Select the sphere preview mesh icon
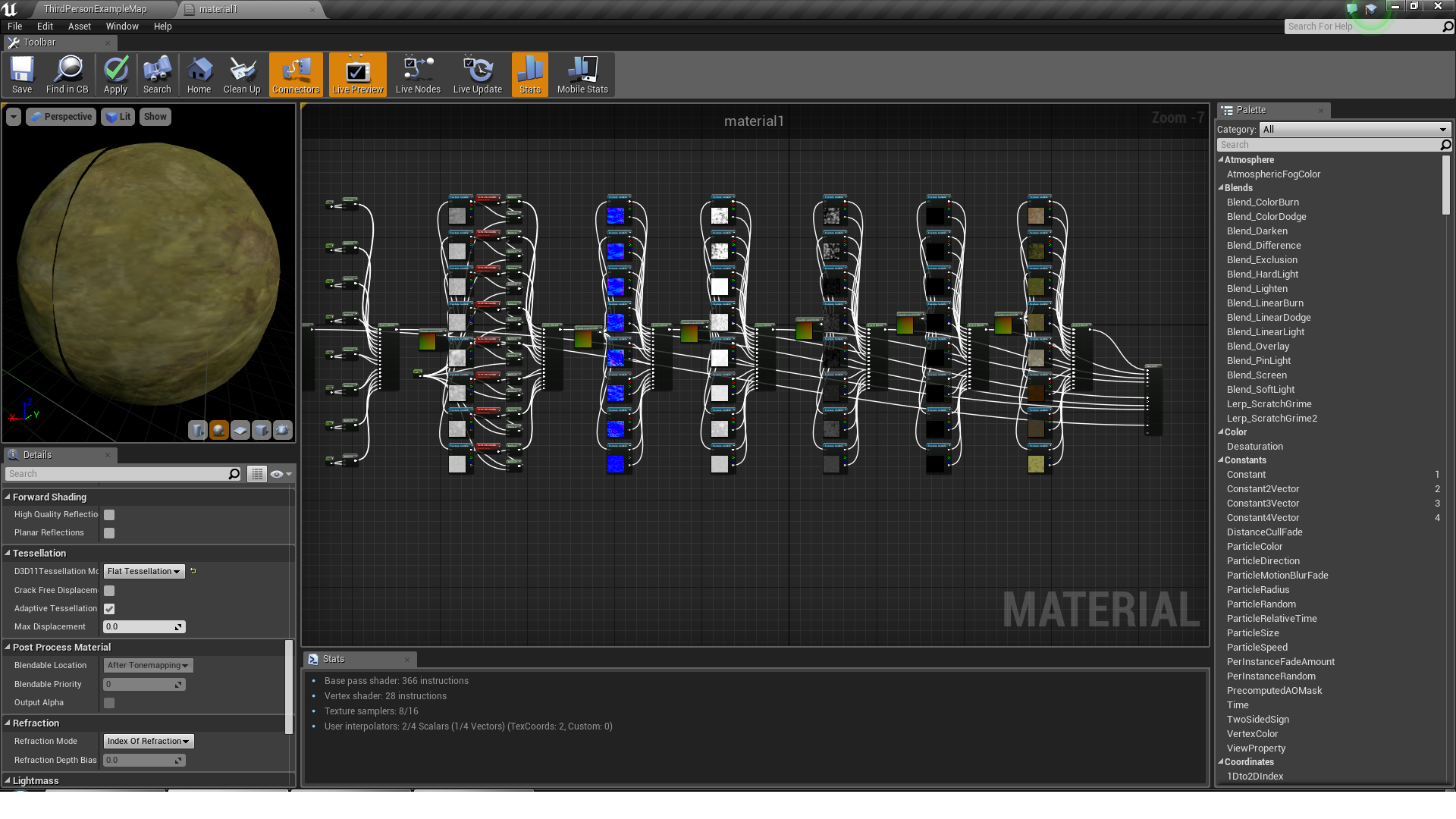The image size is (1456, 819). click(218, 430)
